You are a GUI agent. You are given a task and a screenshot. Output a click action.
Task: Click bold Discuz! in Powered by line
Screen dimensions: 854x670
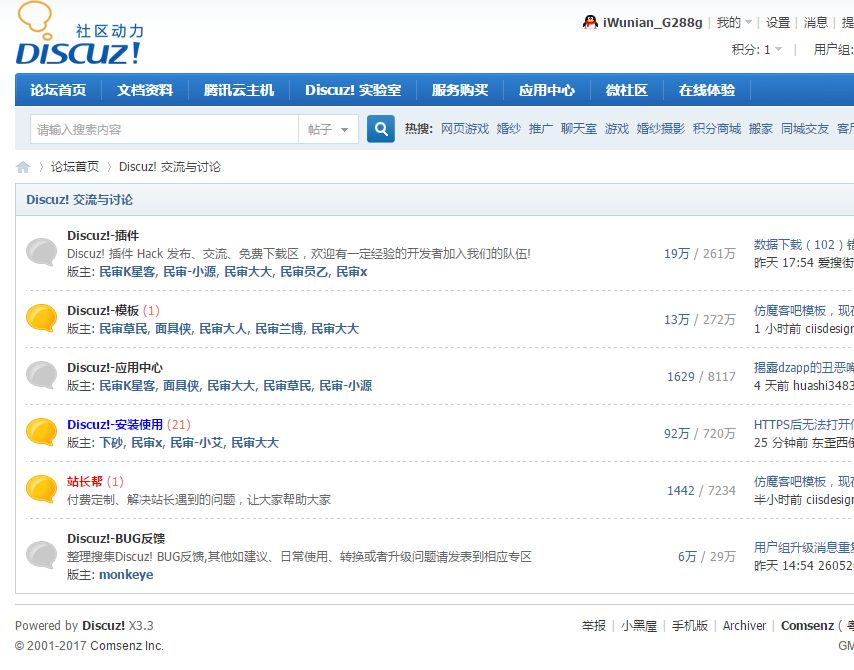pyautogui.click(x=103, y=626)
